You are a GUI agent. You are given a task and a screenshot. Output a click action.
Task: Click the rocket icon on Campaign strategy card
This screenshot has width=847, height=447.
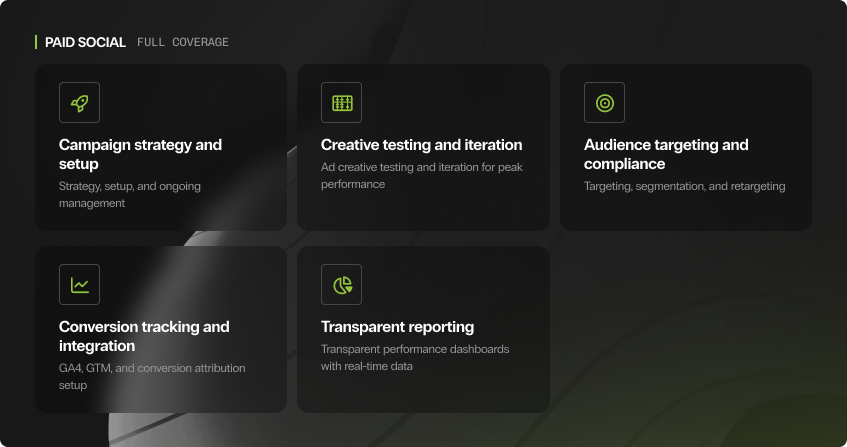(x=79, y=103)
